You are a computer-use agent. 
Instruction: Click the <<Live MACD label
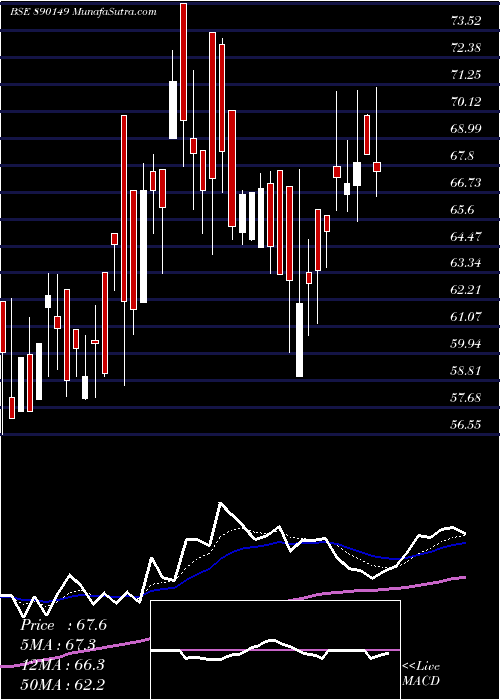[421, 674]
